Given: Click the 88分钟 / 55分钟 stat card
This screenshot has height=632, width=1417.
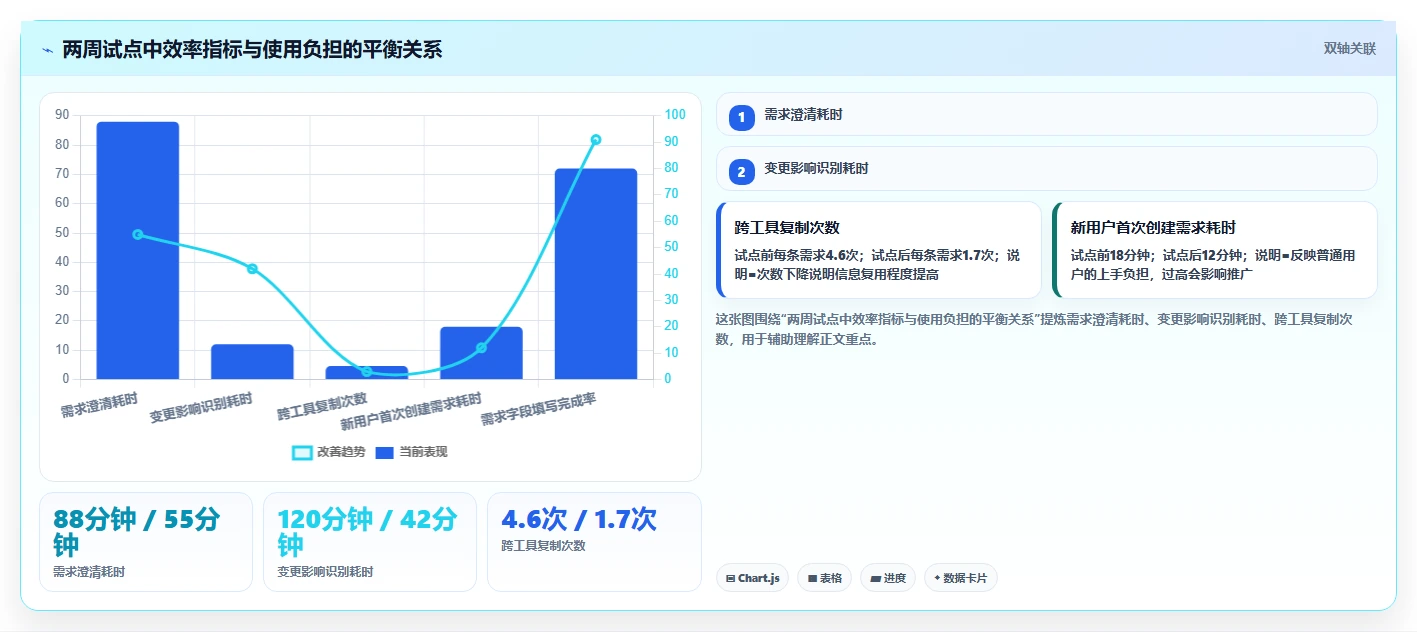Looking at the screenshot, I should click(146, 542).
